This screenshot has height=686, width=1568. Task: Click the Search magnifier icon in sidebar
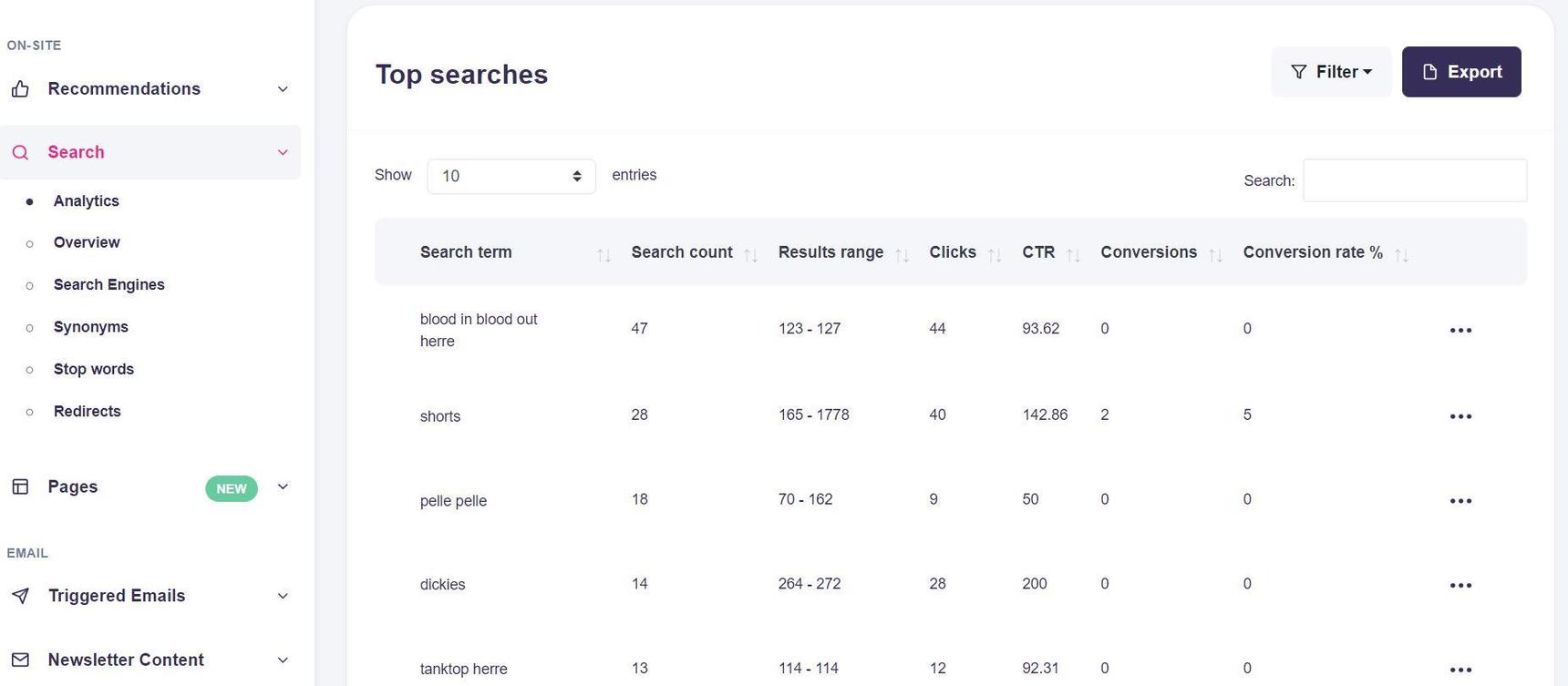point(20,152)
